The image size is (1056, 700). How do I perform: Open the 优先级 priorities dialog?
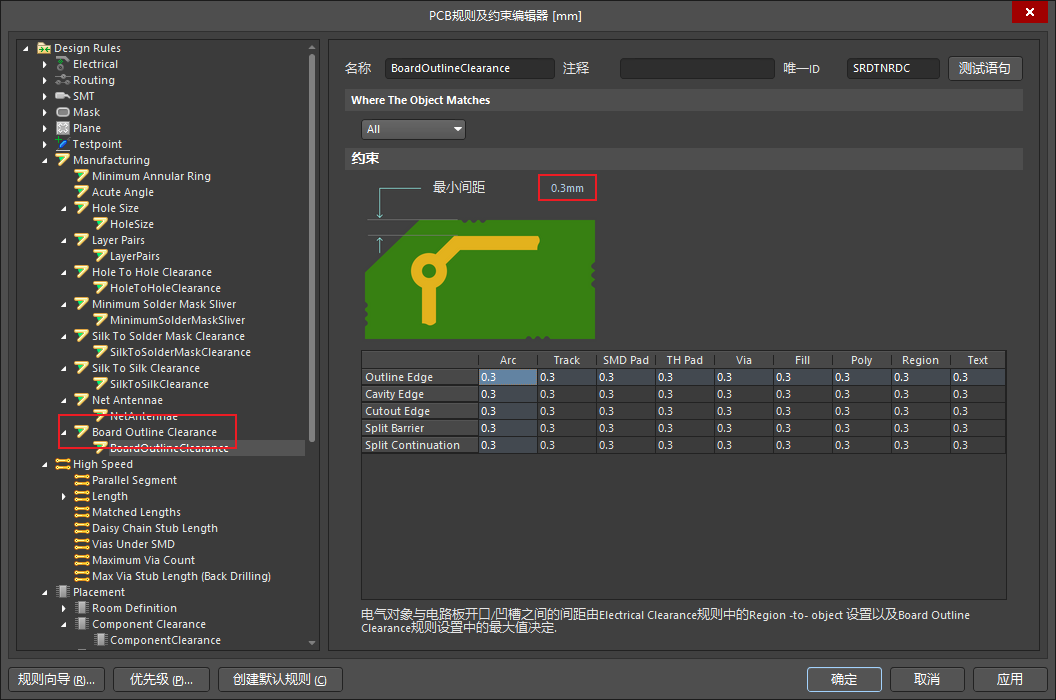pos(161,679)
